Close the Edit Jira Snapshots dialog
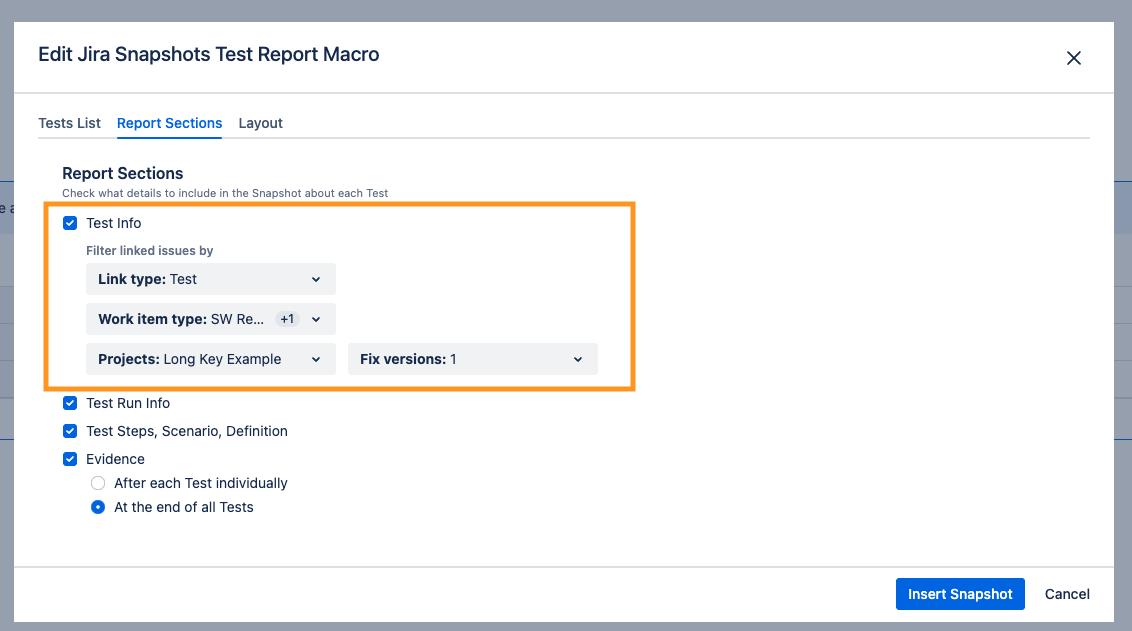 coord(1074,58)
